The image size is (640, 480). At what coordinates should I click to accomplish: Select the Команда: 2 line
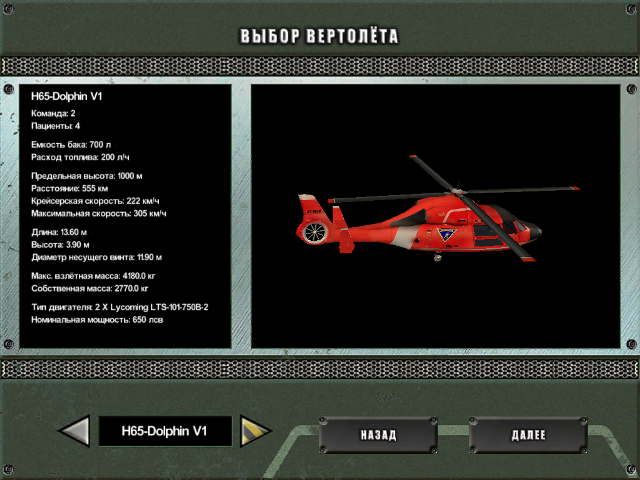point(54,114)
